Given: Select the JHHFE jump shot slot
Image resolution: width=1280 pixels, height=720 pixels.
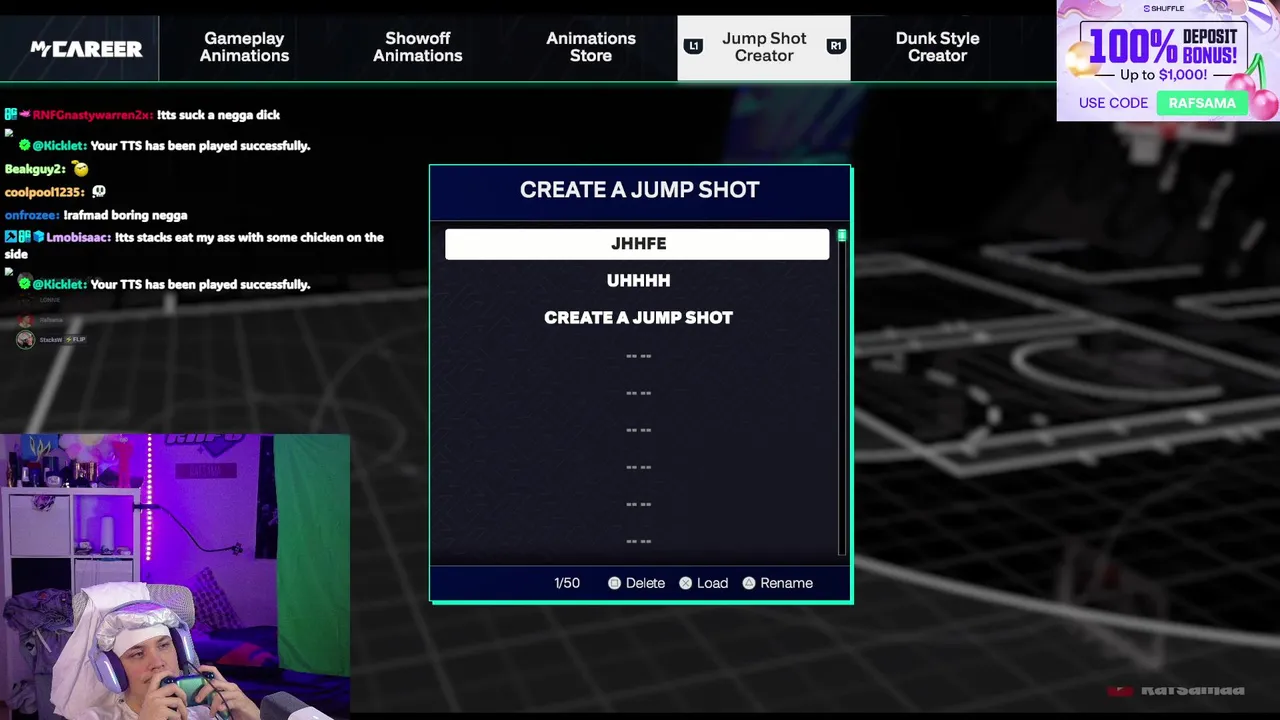Looking at the screenshot, I should coord(637,244).
